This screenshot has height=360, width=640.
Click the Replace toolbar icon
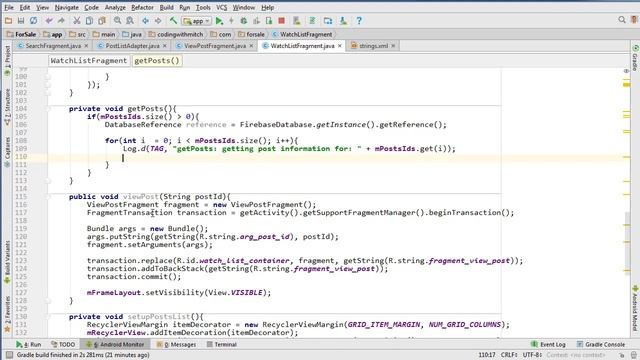[x=130, y=20]
